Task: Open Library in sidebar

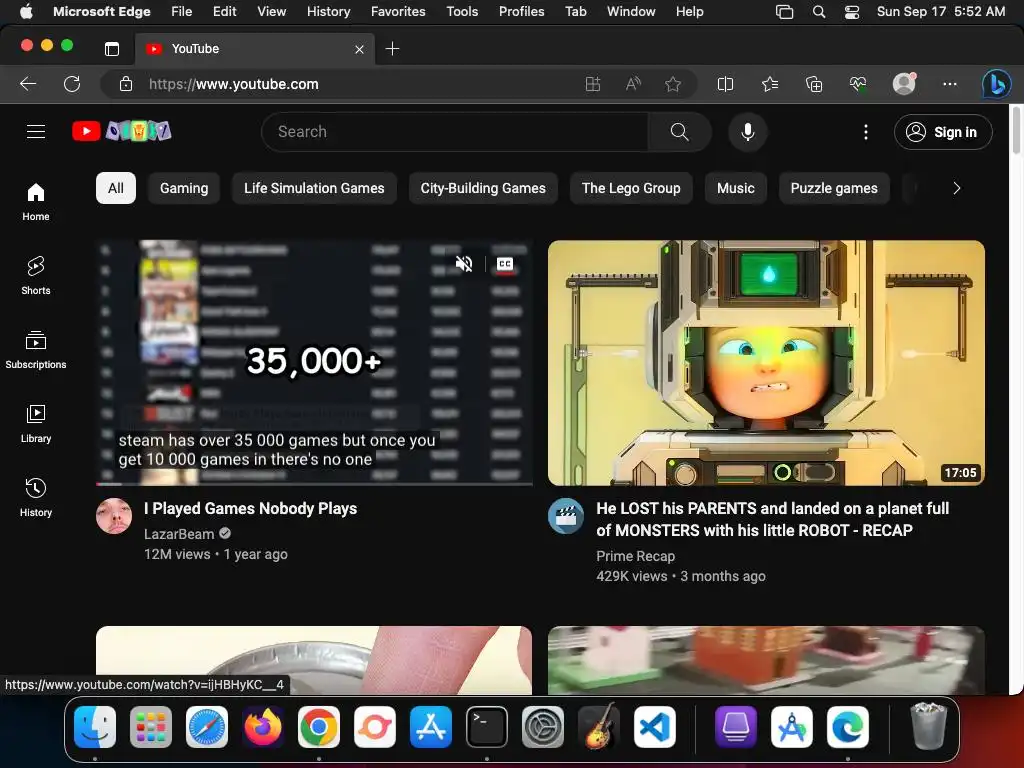Action: tap(36, 424)
